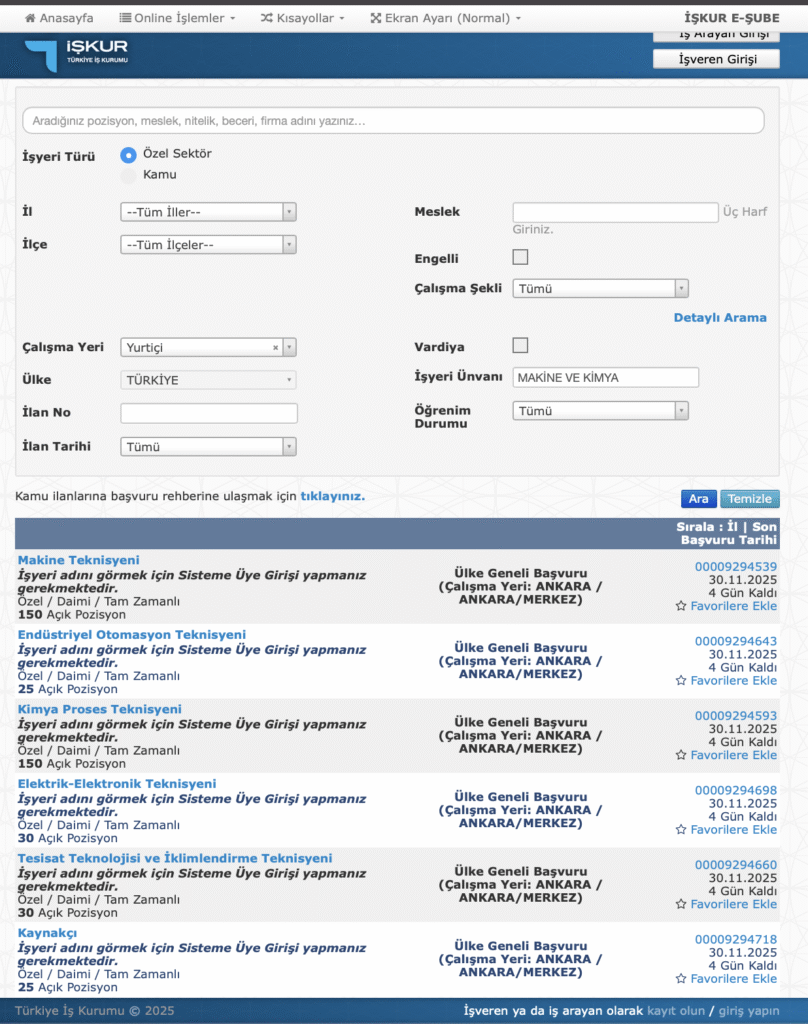This screenshot has height=1024, width=808.
Task: Open the İl province dropdown
Action: (208, 212)
